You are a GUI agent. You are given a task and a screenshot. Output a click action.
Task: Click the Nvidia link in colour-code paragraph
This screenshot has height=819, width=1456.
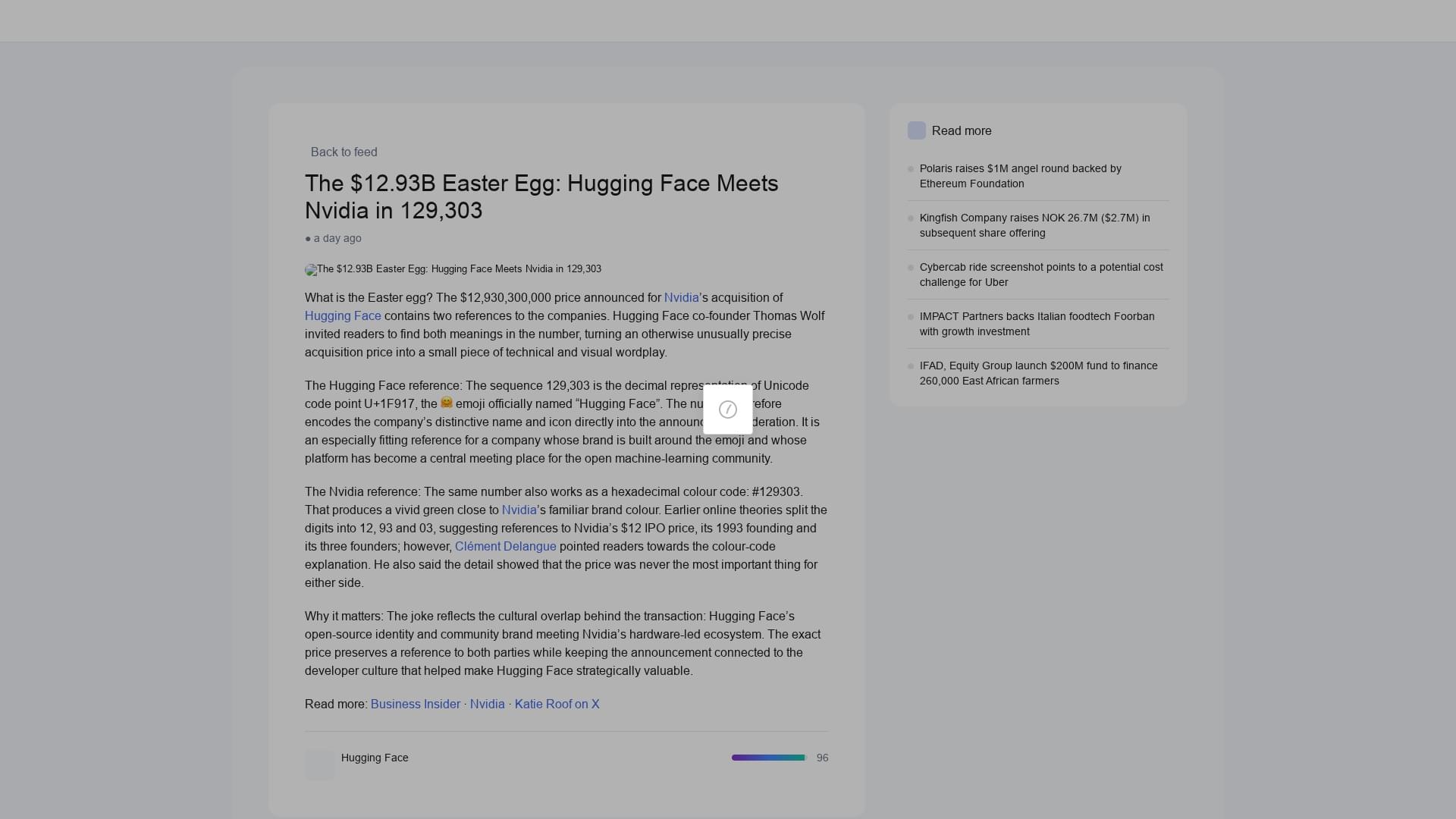519,510
